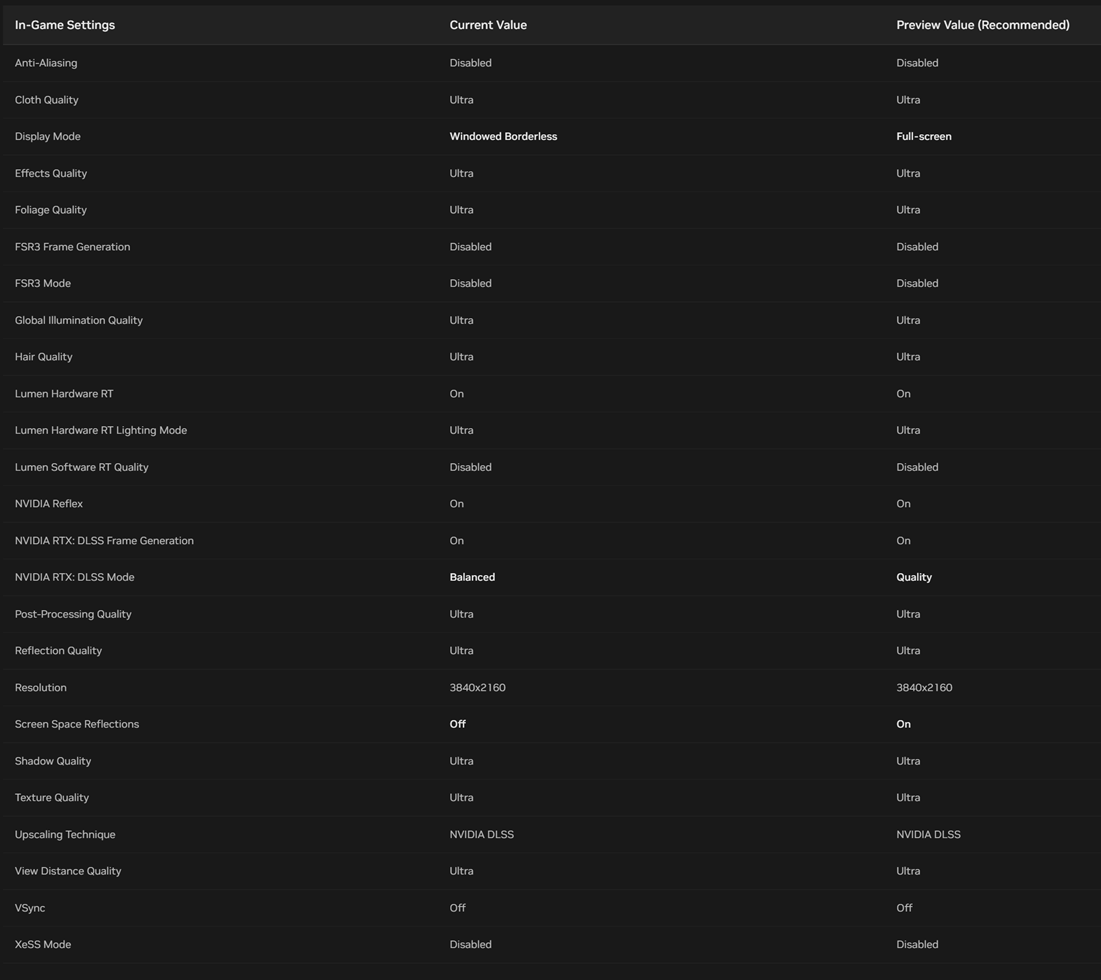This screenshot has width=1101, height=980.
Task: Click the NVIDIA Reflex setting label
Action: pos(49,504)
